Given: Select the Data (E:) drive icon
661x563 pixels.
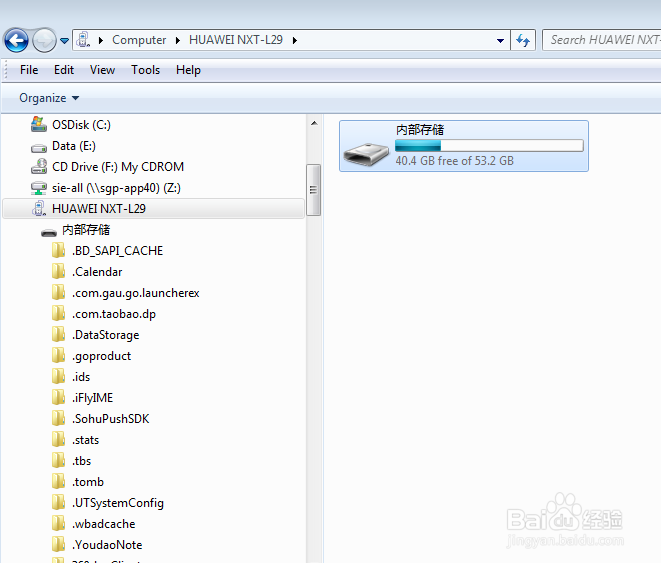Looking at the screenshot, I should tap(39, 147).
